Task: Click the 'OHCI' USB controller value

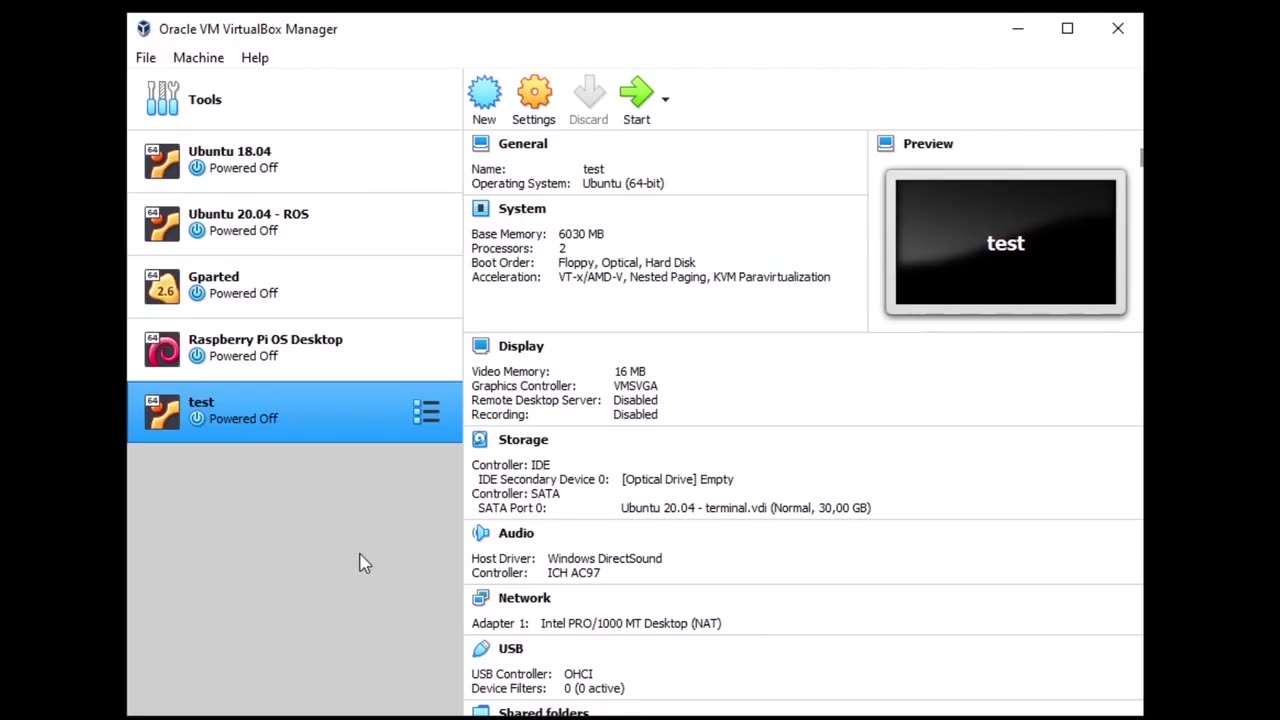Action: click(x=578, y=675)
